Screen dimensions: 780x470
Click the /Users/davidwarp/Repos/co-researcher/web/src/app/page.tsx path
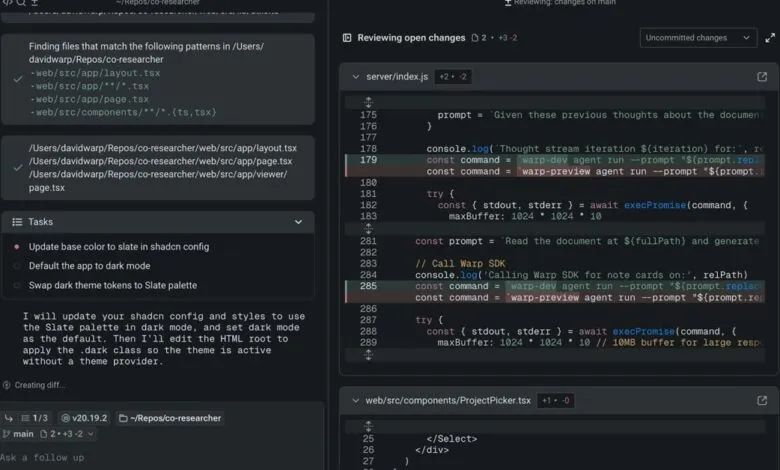161,161
